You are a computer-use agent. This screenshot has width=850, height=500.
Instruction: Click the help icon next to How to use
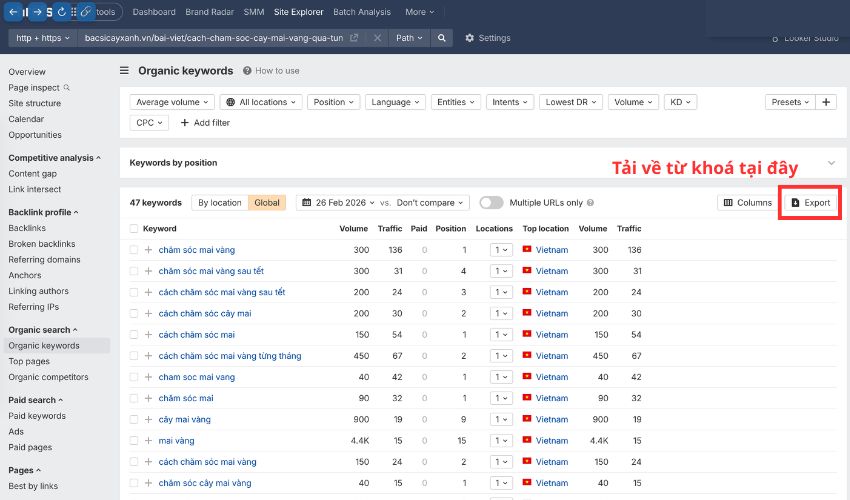(247, 71)
